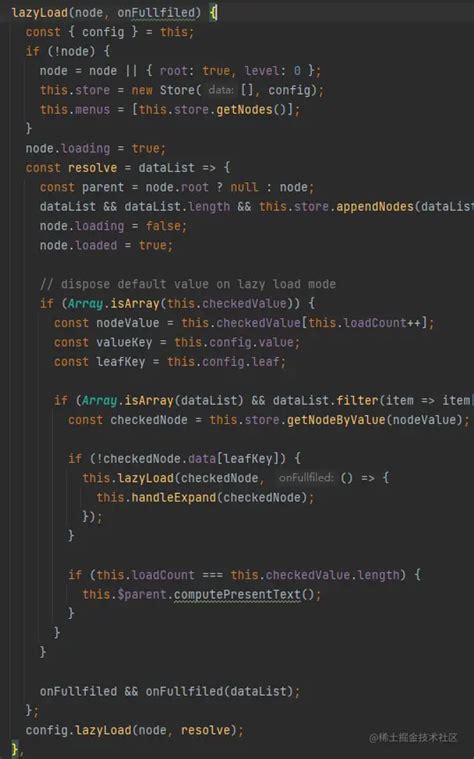
Task: Click the lazyLoad method name at top
Action: (40, 13)
